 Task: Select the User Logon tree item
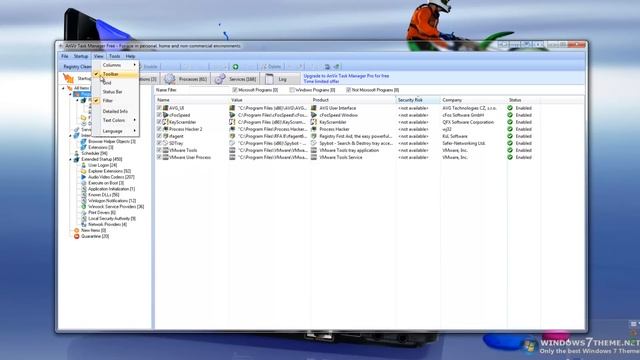pos(102,165)
